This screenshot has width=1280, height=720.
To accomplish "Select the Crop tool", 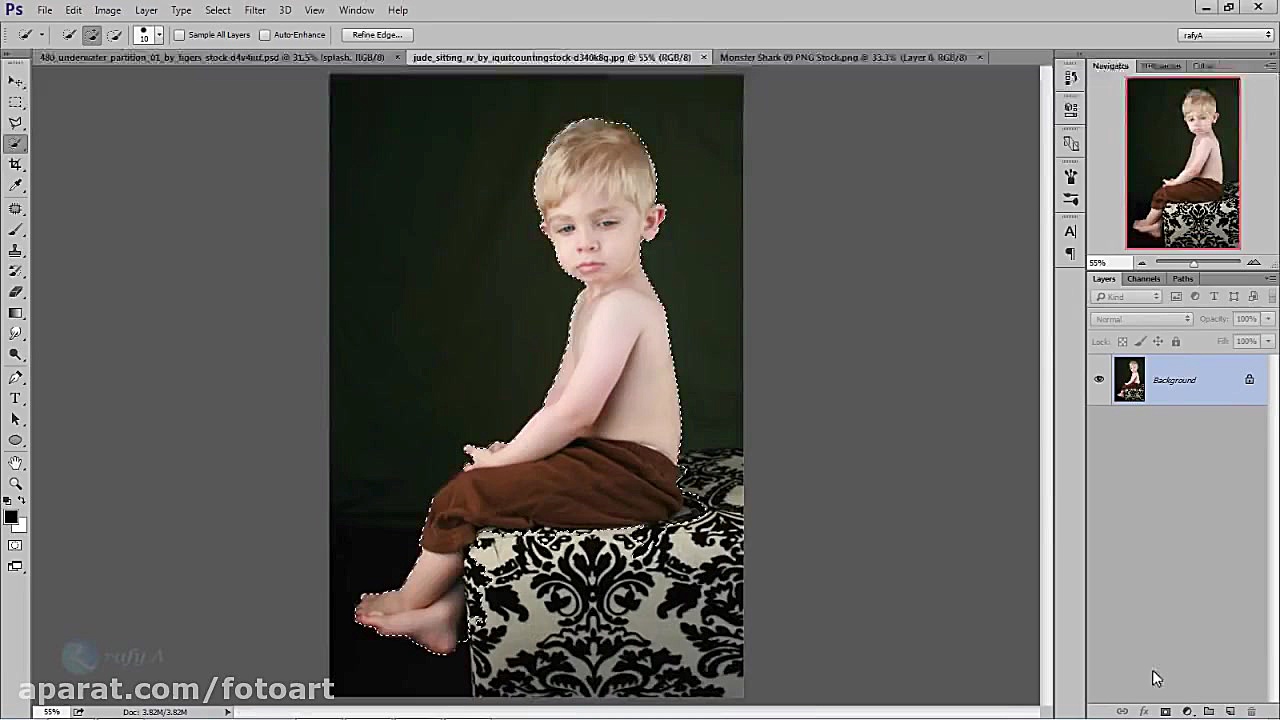I will pos(16,165).
